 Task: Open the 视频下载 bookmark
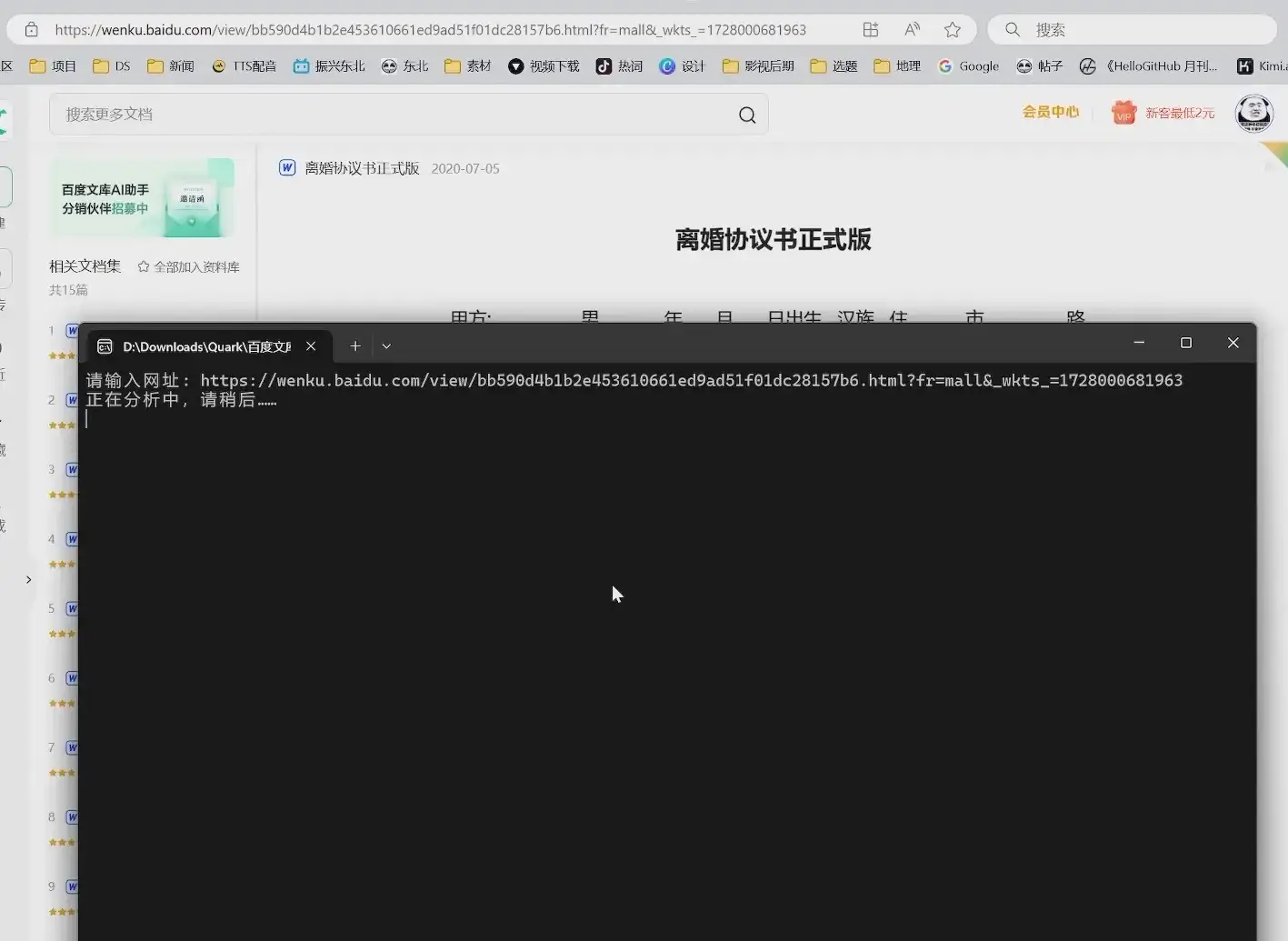pos(543,65)
